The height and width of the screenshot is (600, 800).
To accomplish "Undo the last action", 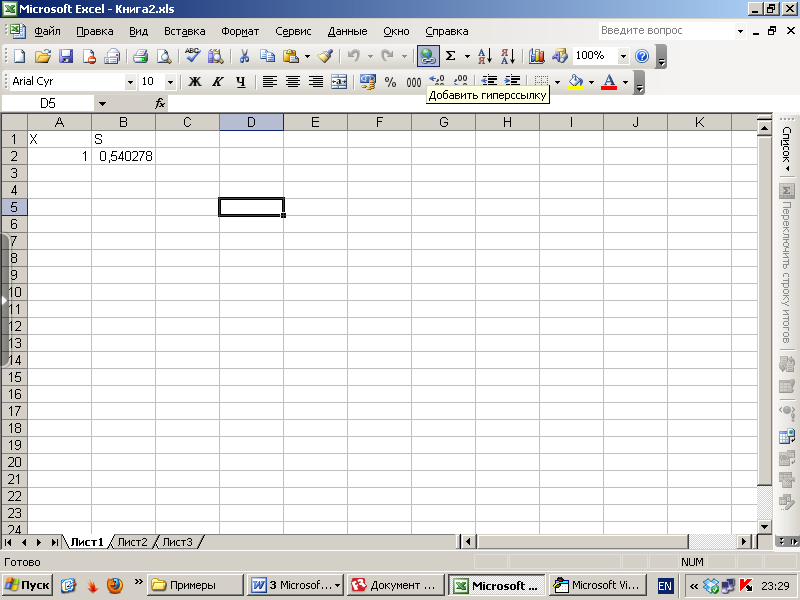I will (x=354, y=56).
